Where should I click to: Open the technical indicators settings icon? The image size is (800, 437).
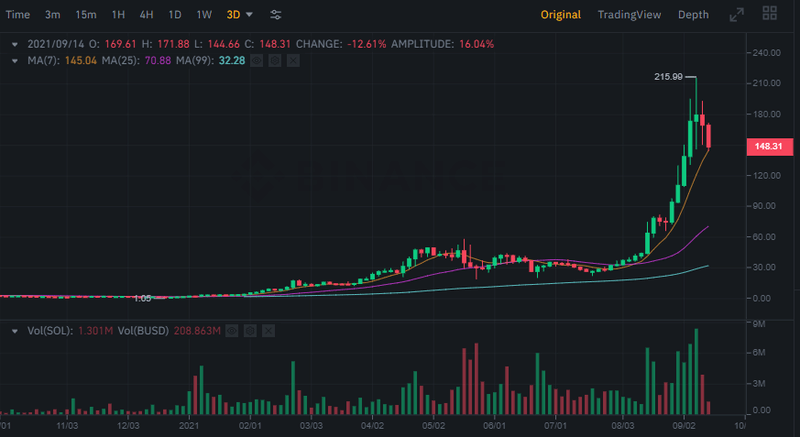(x=276, y=15)
